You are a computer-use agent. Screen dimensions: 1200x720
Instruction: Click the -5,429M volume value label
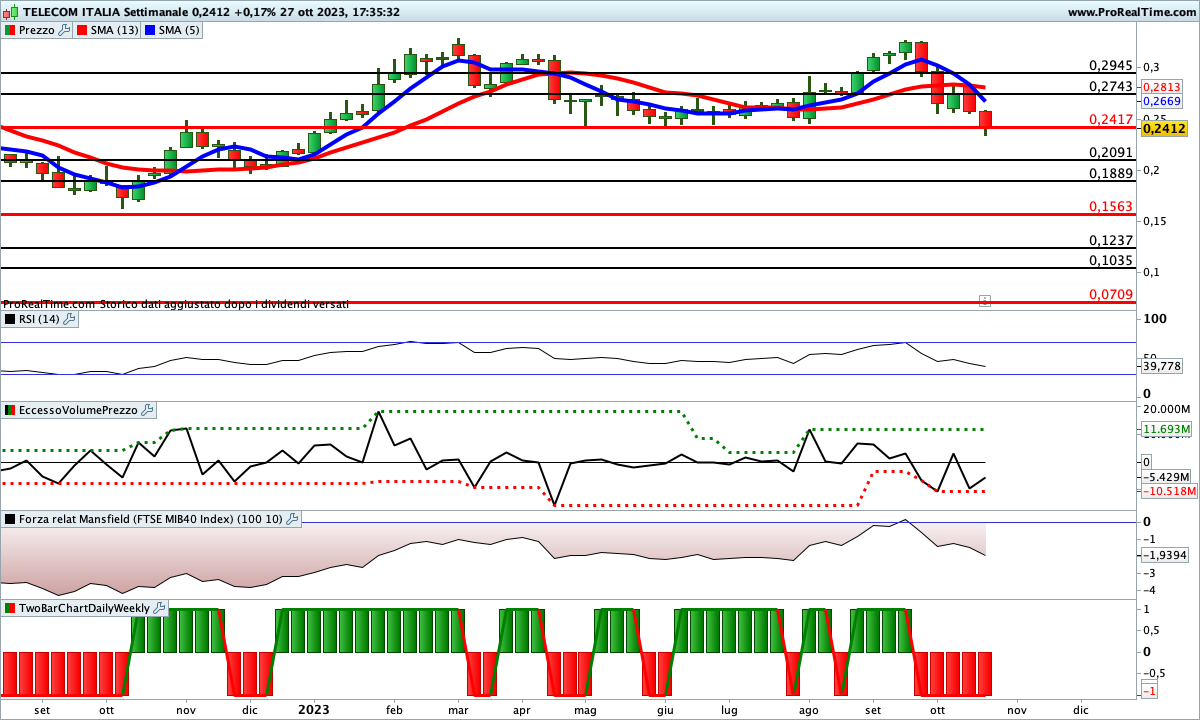click(1166, 478)
